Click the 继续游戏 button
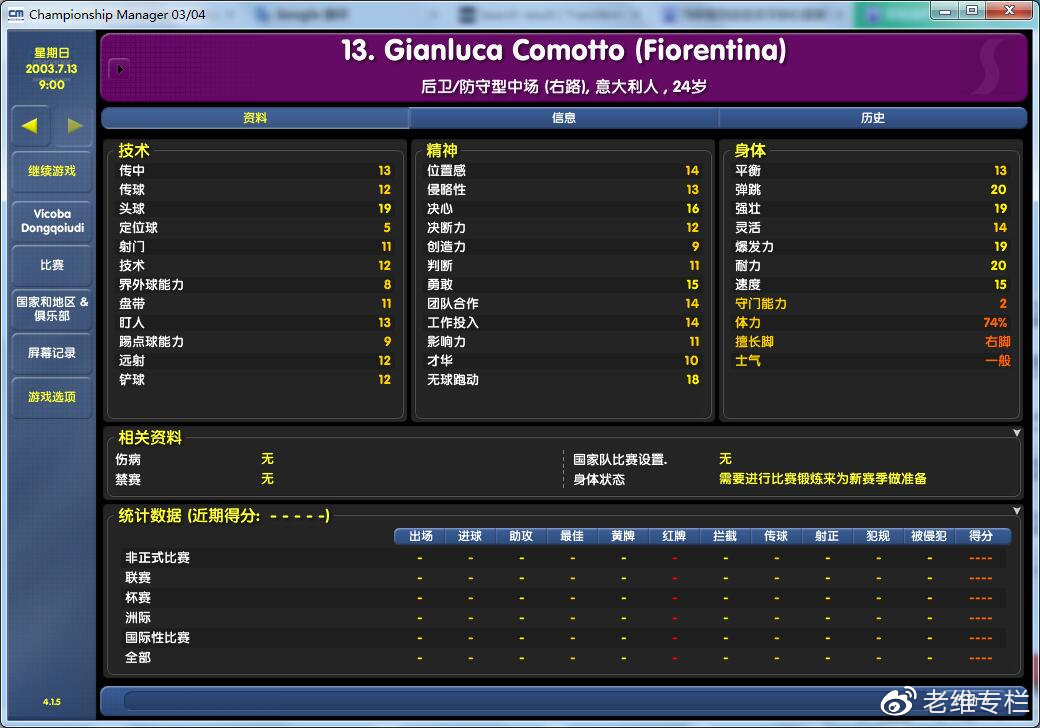 [x=52, y=171]
